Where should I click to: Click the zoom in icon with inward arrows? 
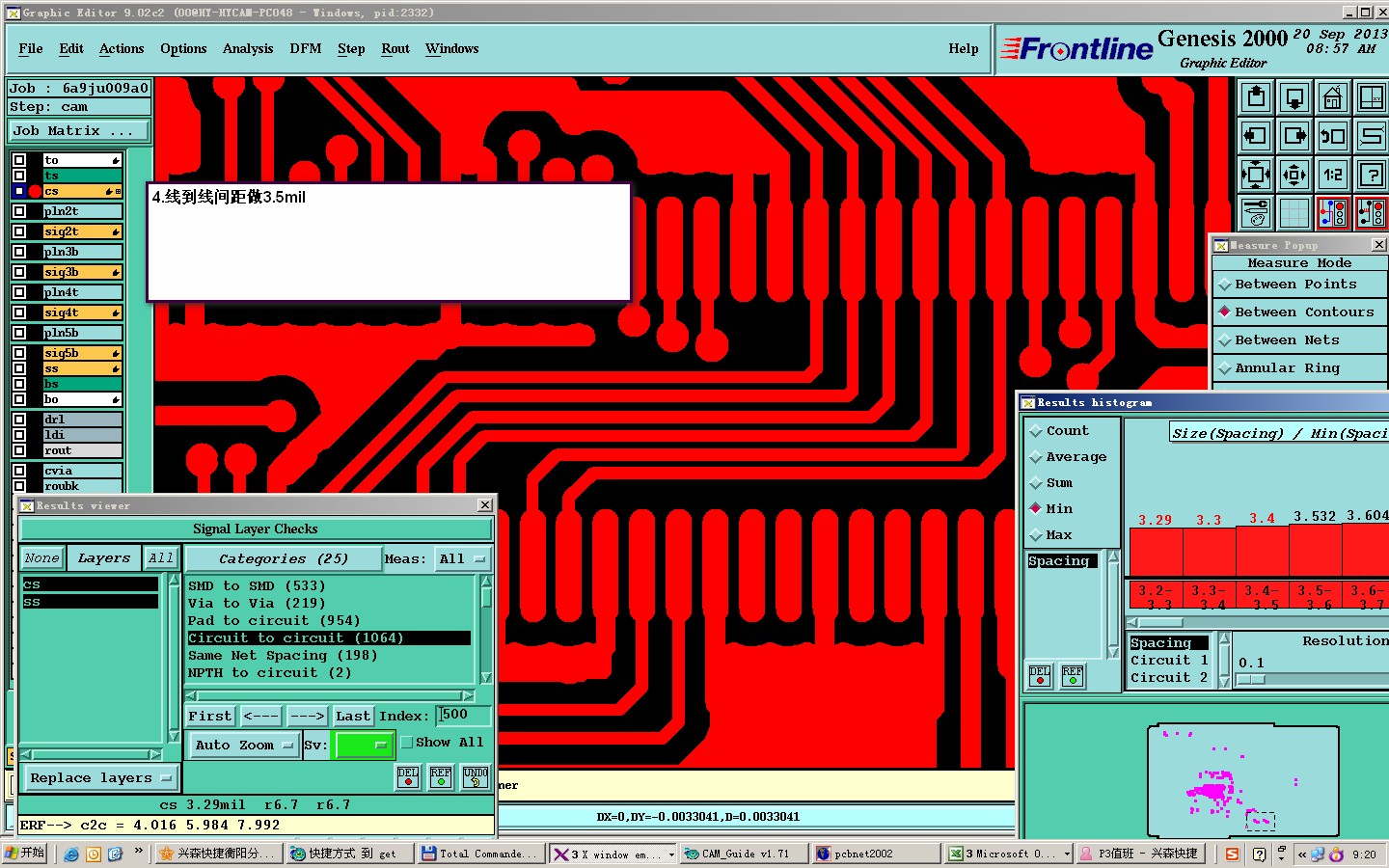(1256, 175)
